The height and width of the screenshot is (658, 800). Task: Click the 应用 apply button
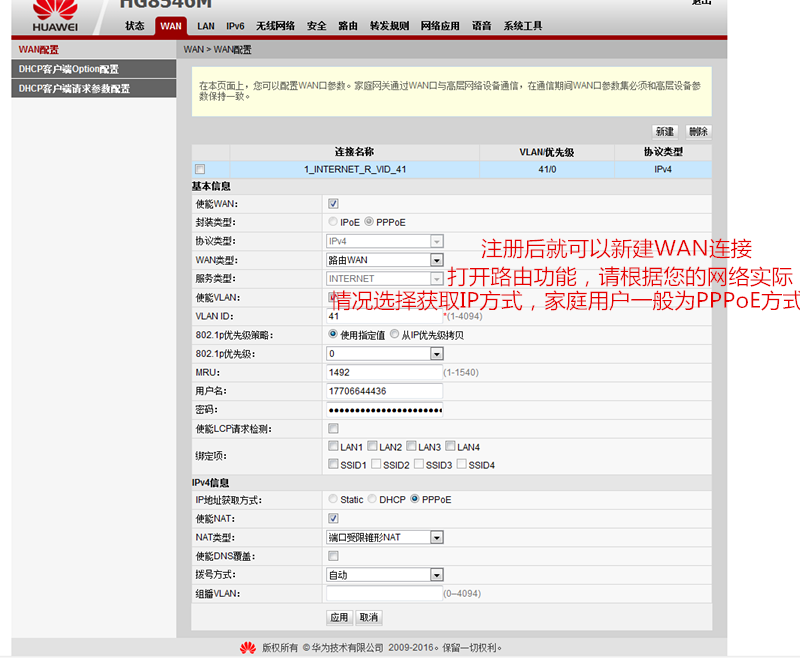pos(339,618)
